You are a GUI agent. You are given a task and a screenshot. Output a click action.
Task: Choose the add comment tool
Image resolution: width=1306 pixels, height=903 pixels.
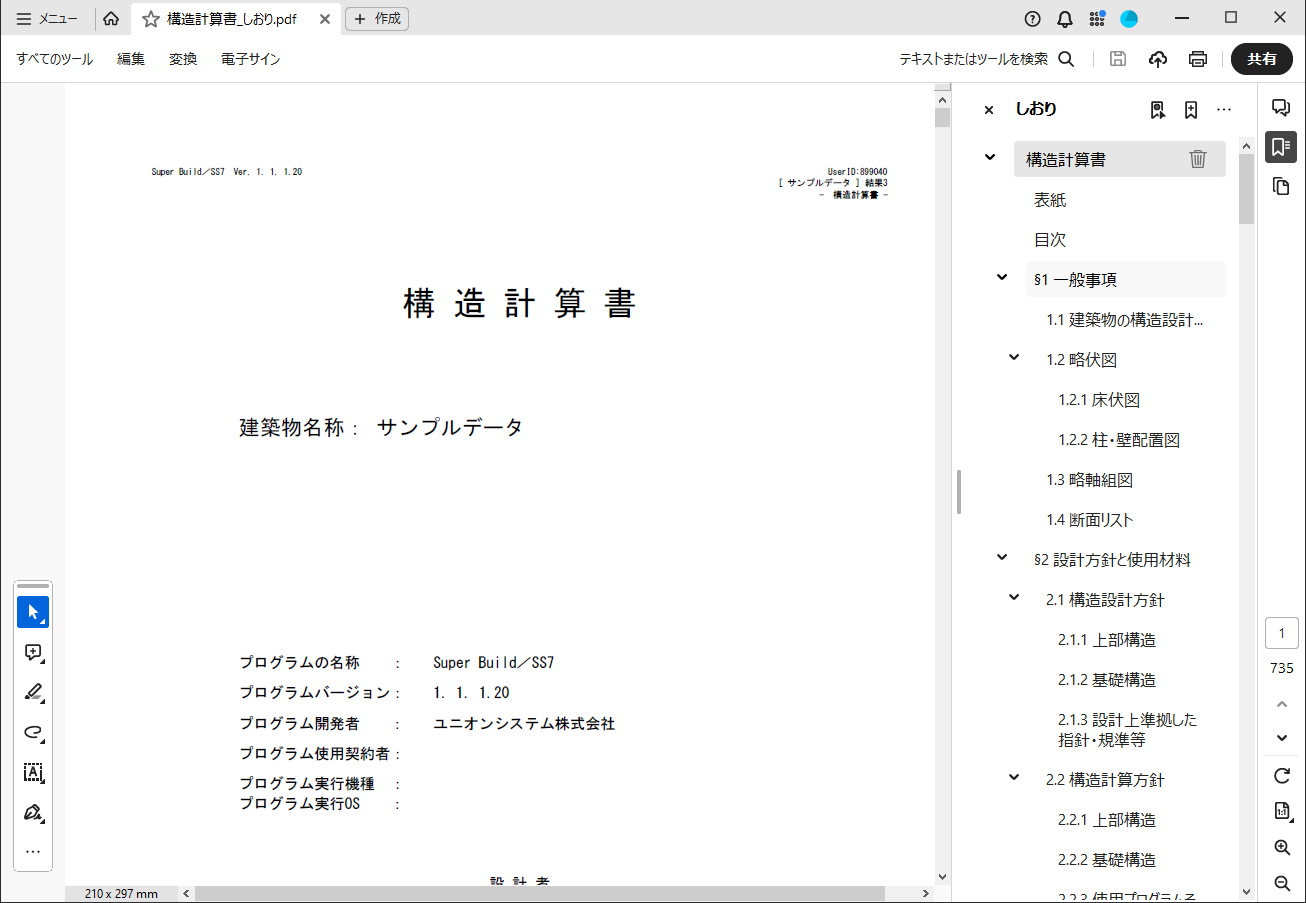pos(33,652)
